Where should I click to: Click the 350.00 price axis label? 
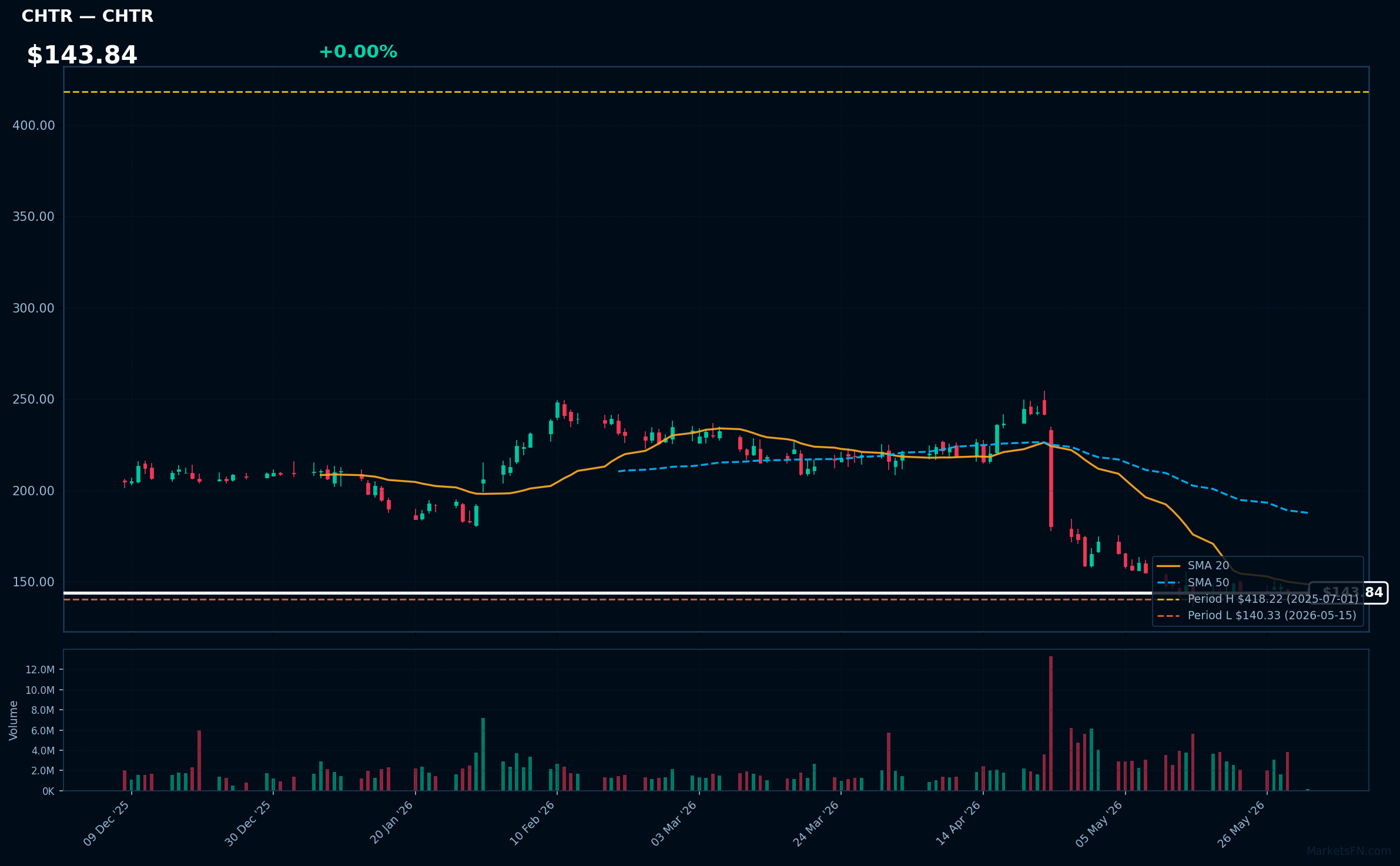click(34, 217)
